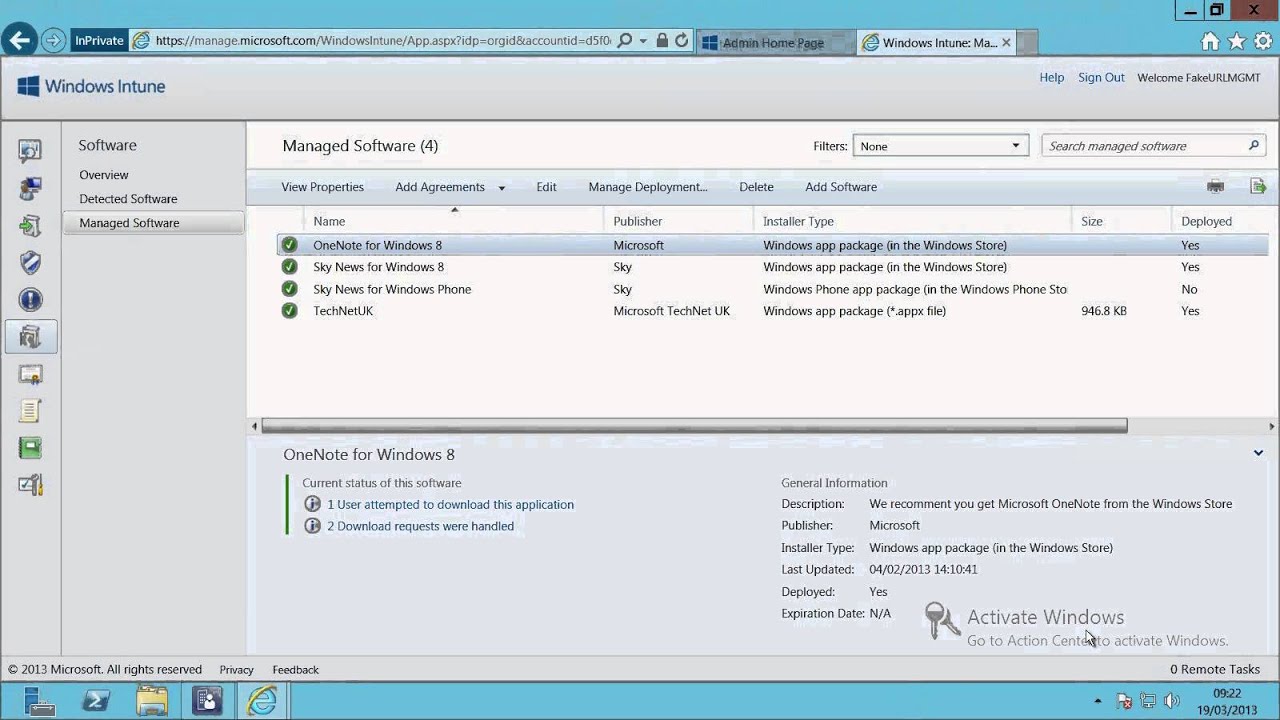The height and width of the screenshot is (720, 1280).
Task: Click the browser forward arrow button
Action: [x=53, y=41]
